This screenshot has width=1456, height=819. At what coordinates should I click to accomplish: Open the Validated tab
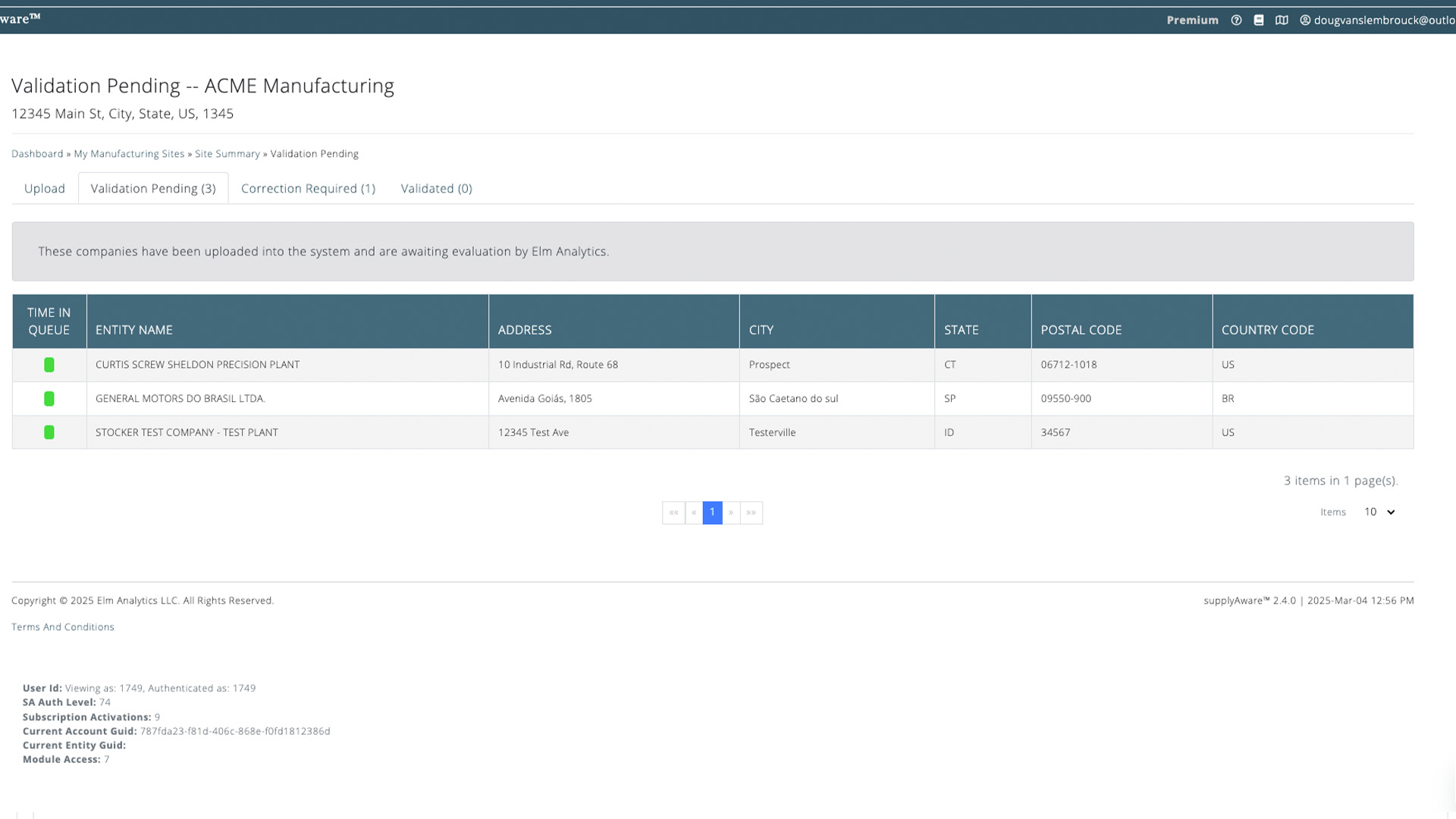coord(436,188)
